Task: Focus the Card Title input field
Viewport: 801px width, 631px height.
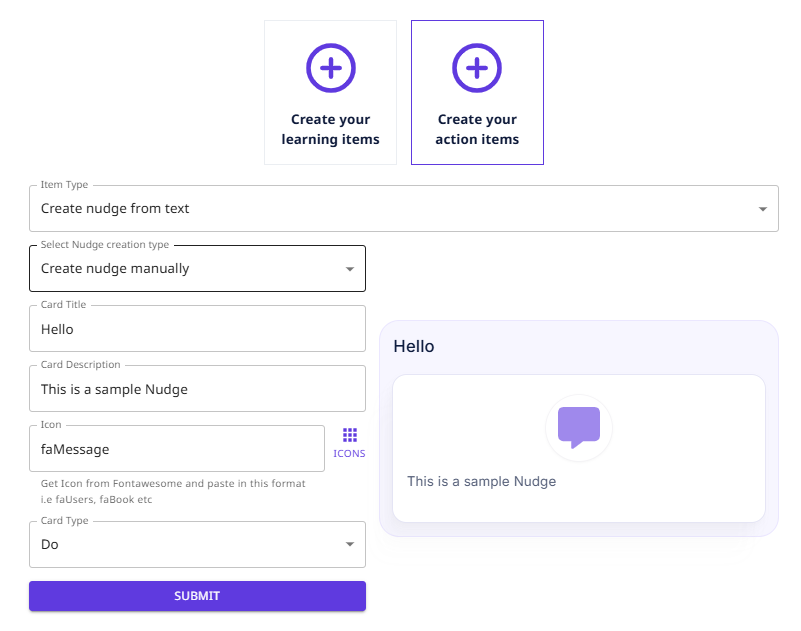Action: coord(197,329)
